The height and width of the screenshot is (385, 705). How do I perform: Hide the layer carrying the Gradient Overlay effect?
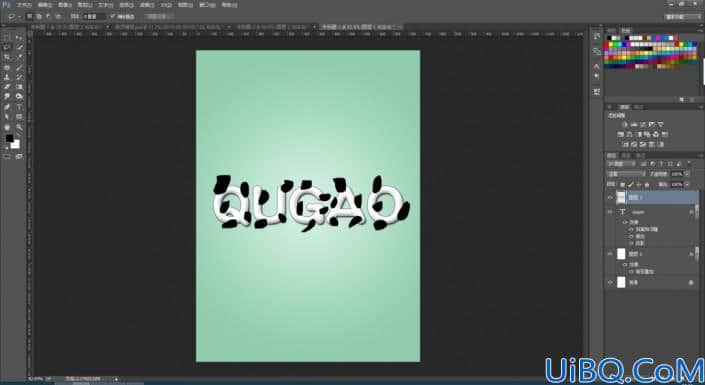610,254
